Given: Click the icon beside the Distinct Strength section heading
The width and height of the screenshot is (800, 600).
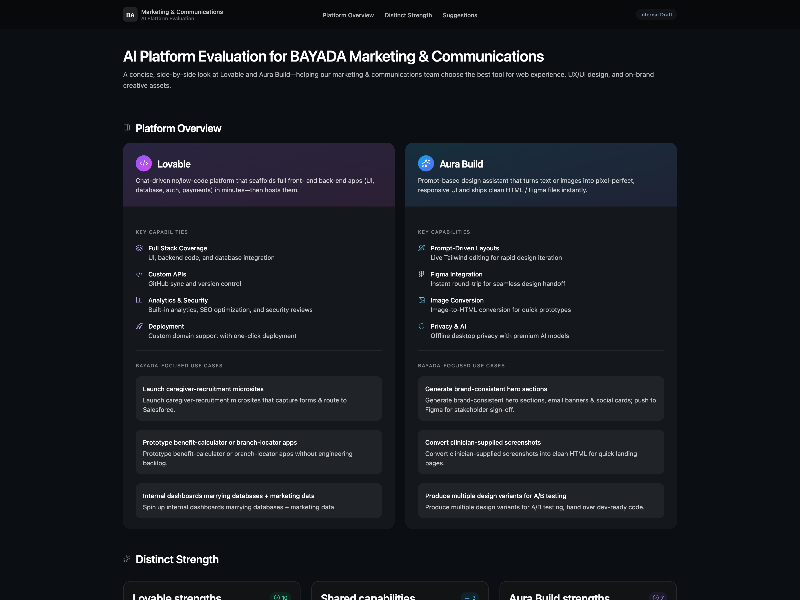Looking at the screenshot, I should click(127, 559).
